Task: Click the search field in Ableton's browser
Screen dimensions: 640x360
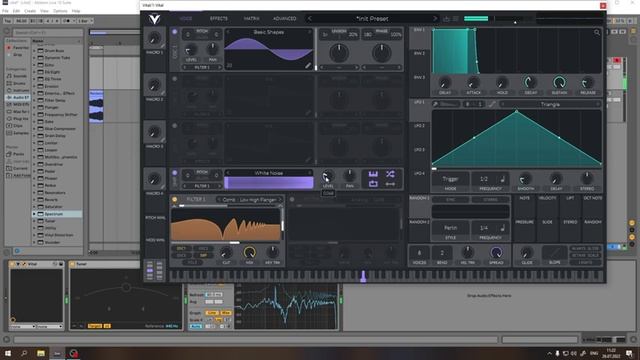Action: click(48, 32)
